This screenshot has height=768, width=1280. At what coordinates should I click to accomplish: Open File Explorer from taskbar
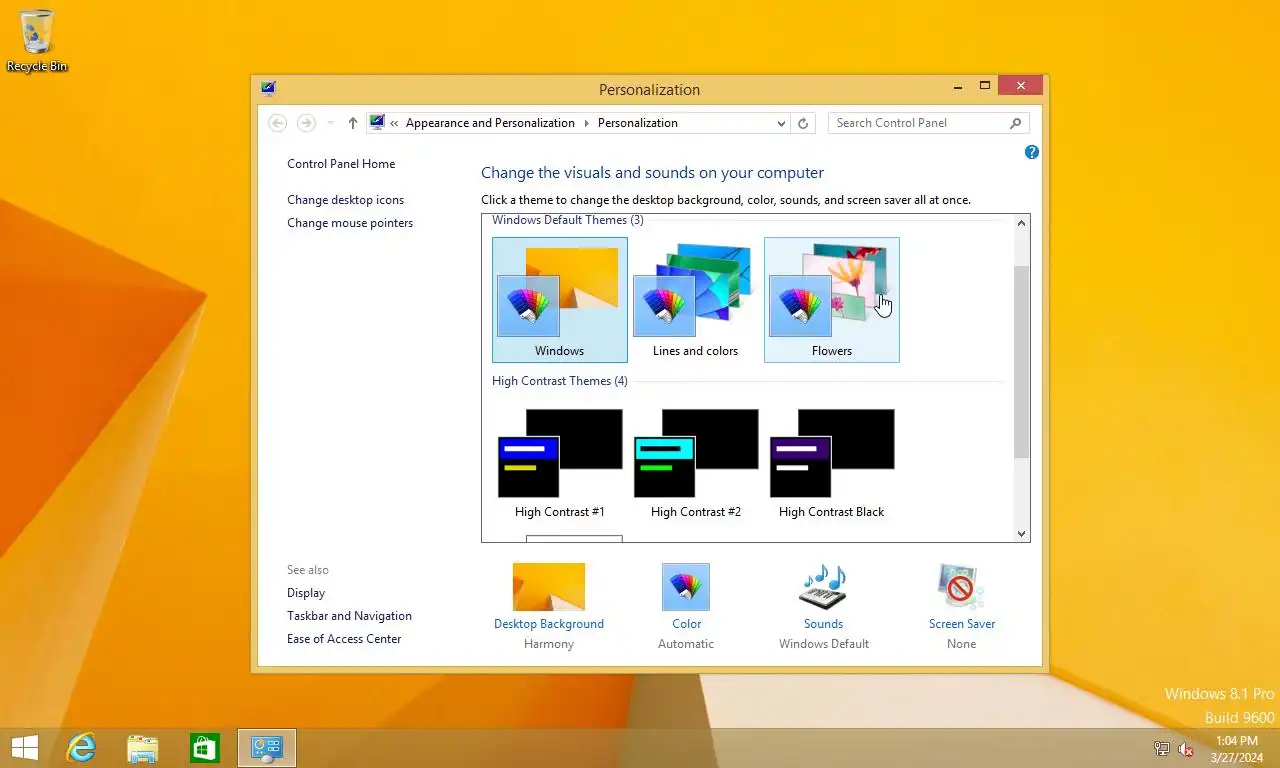click(x=143, y=748)
